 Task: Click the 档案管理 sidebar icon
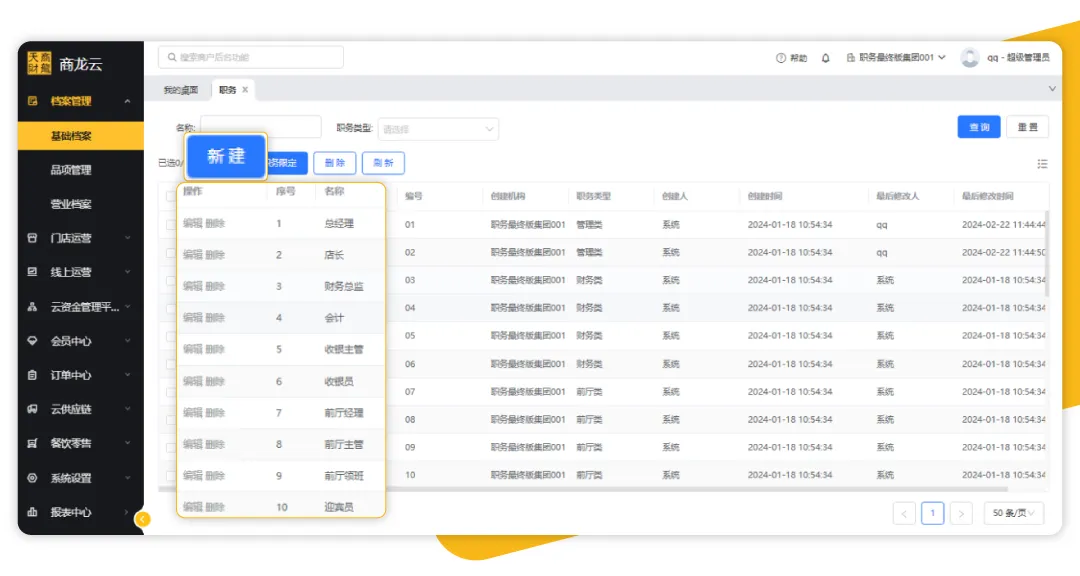32,101
